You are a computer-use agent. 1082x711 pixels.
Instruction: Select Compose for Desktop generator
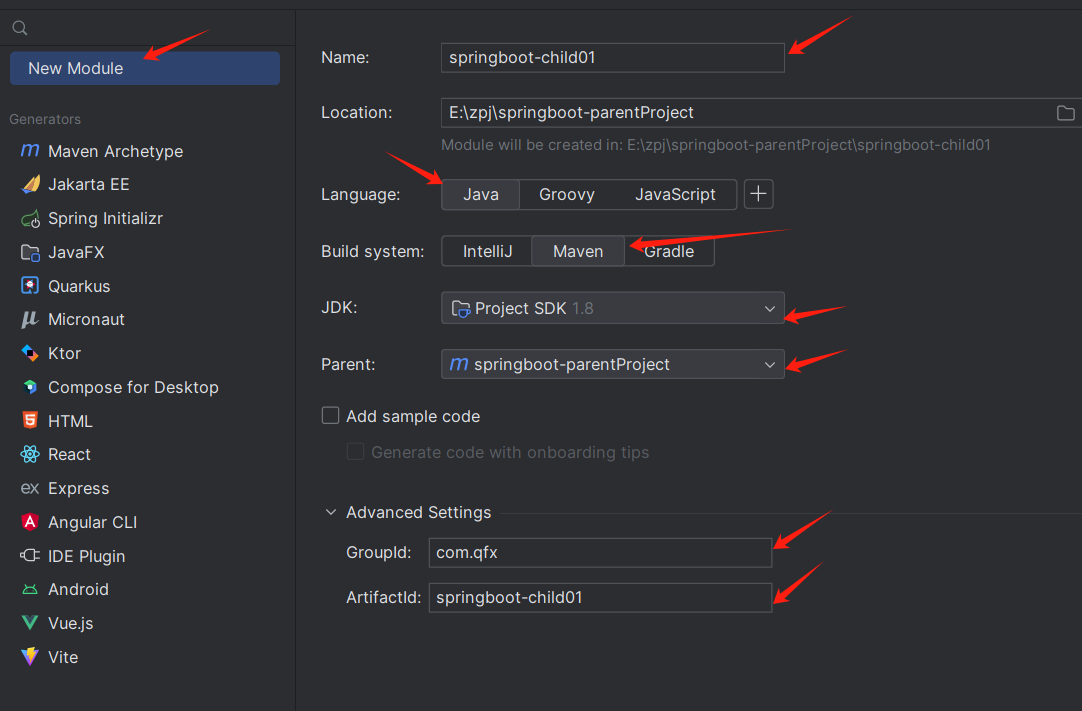132,387
